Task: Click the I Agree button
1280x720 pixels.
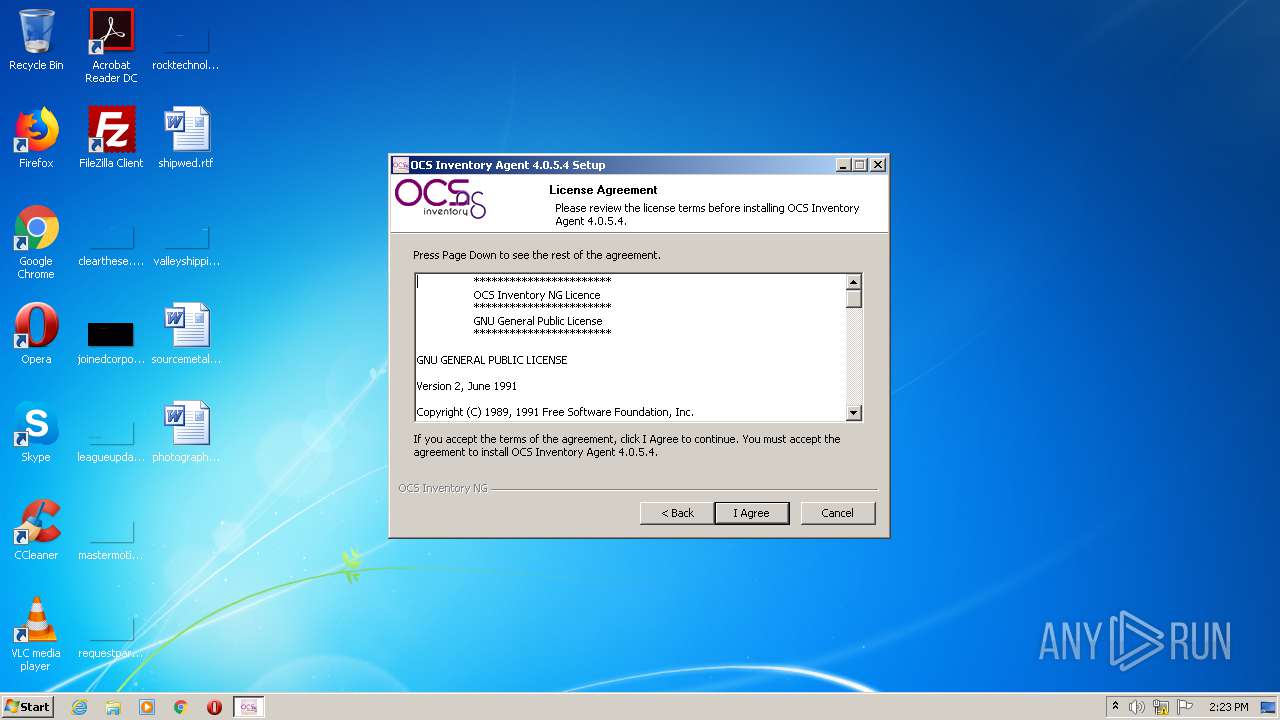Action: 752,513
